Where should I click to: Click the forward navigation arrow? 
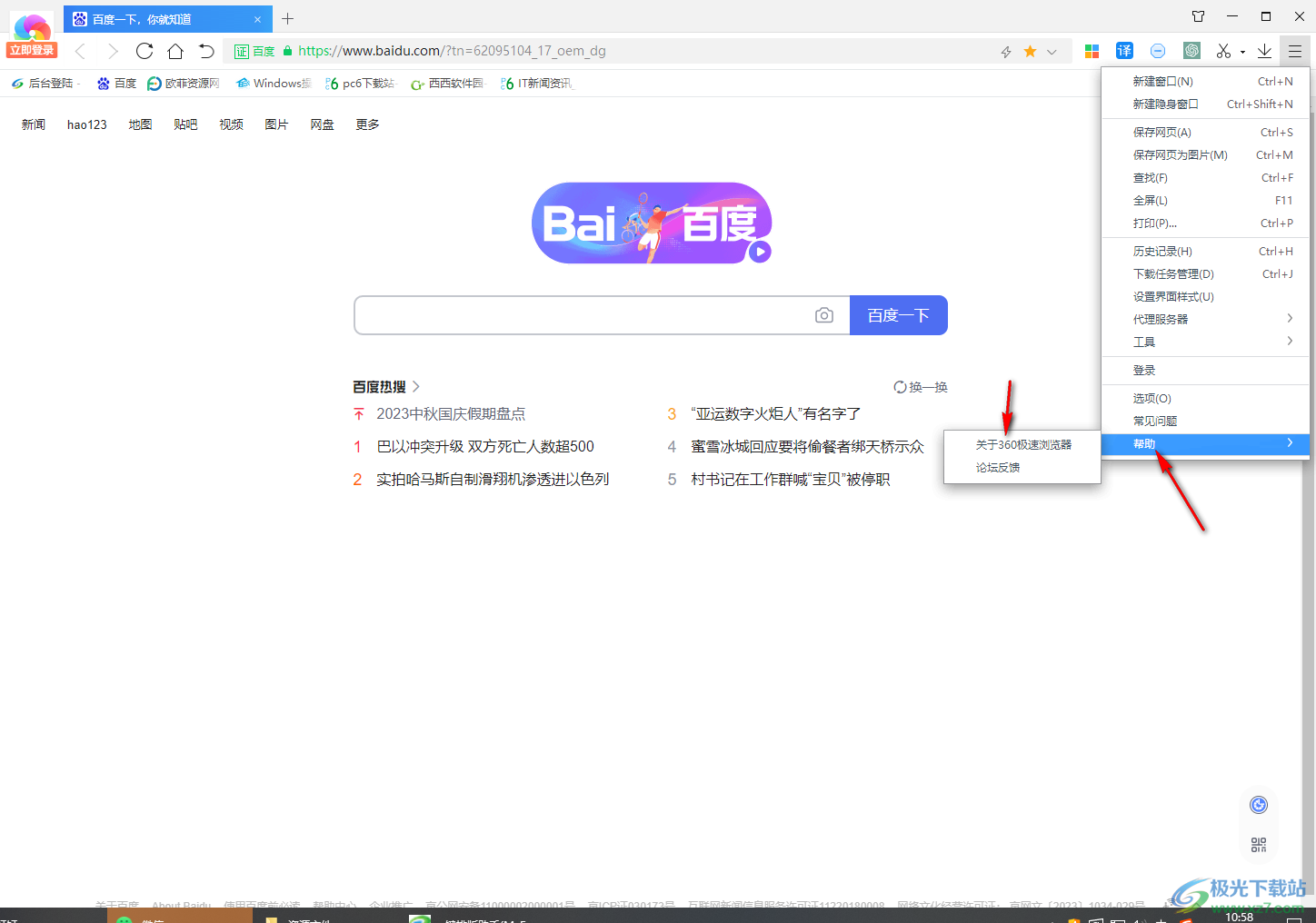pyautogui.click(x=112, y=51)
